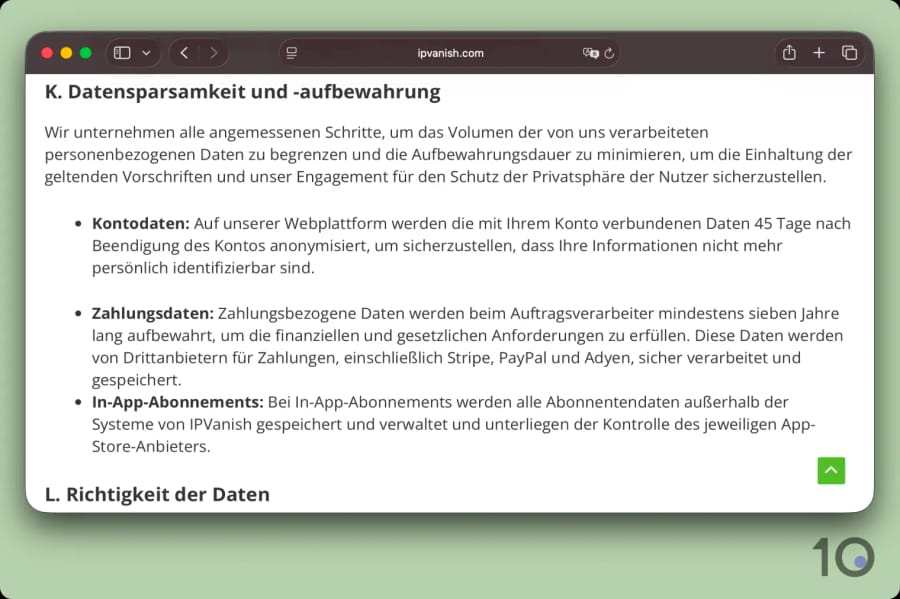Open a new tab with the plus icon
Viewport: 900px width, 599px height.
point(818,52)
